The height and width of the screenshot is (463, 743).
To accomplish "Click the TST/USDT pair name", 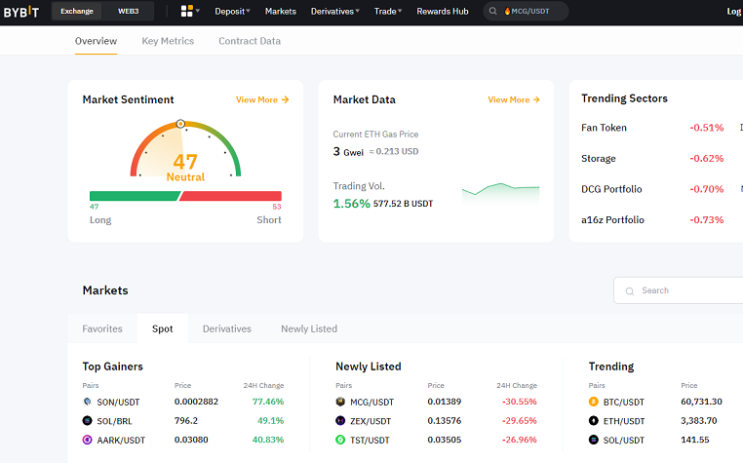I will 370,440.
